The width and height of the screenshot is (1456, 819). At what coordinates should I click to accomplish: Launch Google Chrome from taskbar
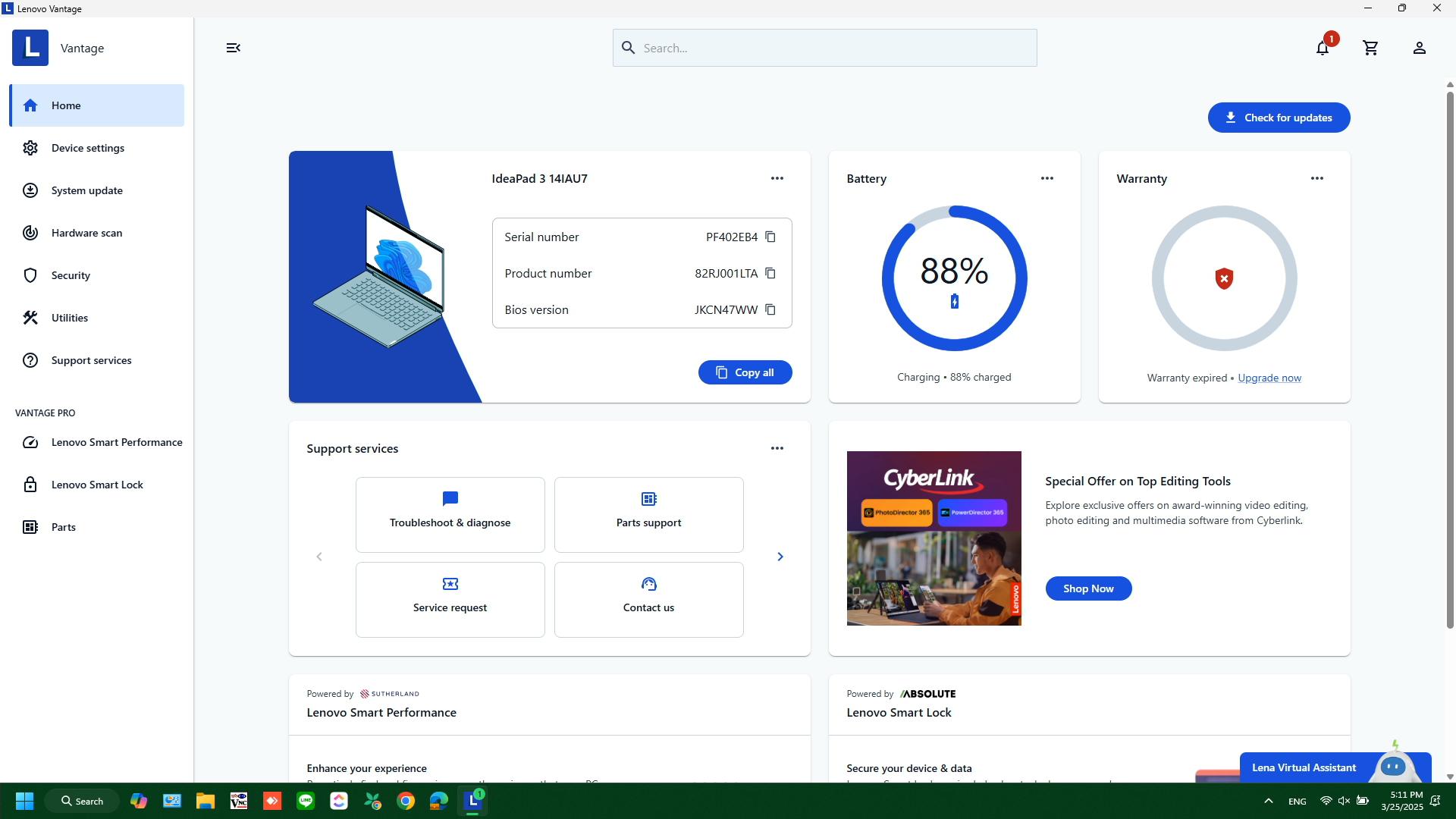[x=406, y=801]
